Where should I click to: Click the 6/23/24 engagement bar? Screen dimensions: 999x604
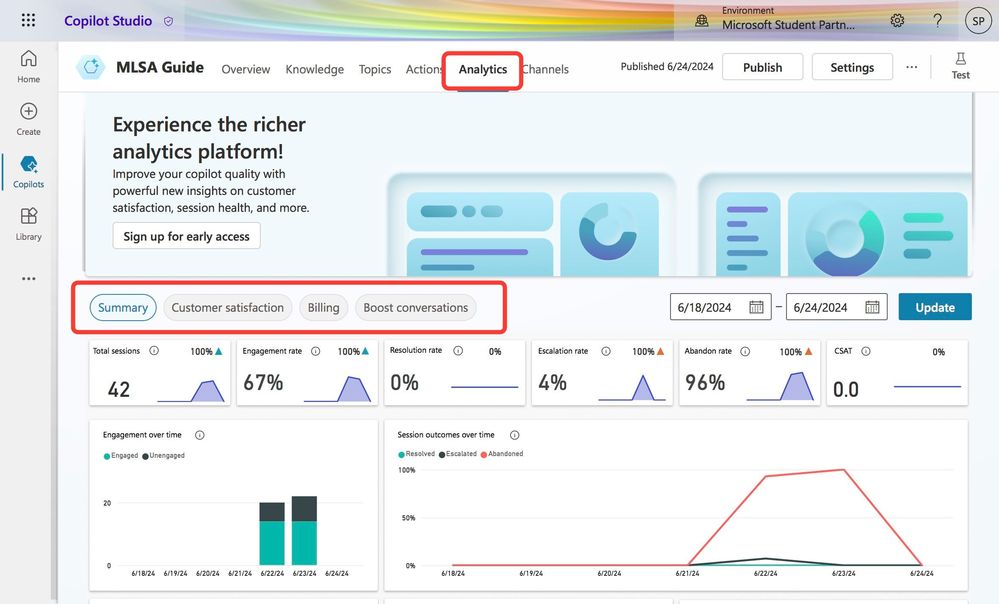pyautogui.click(x=305, y=530)
